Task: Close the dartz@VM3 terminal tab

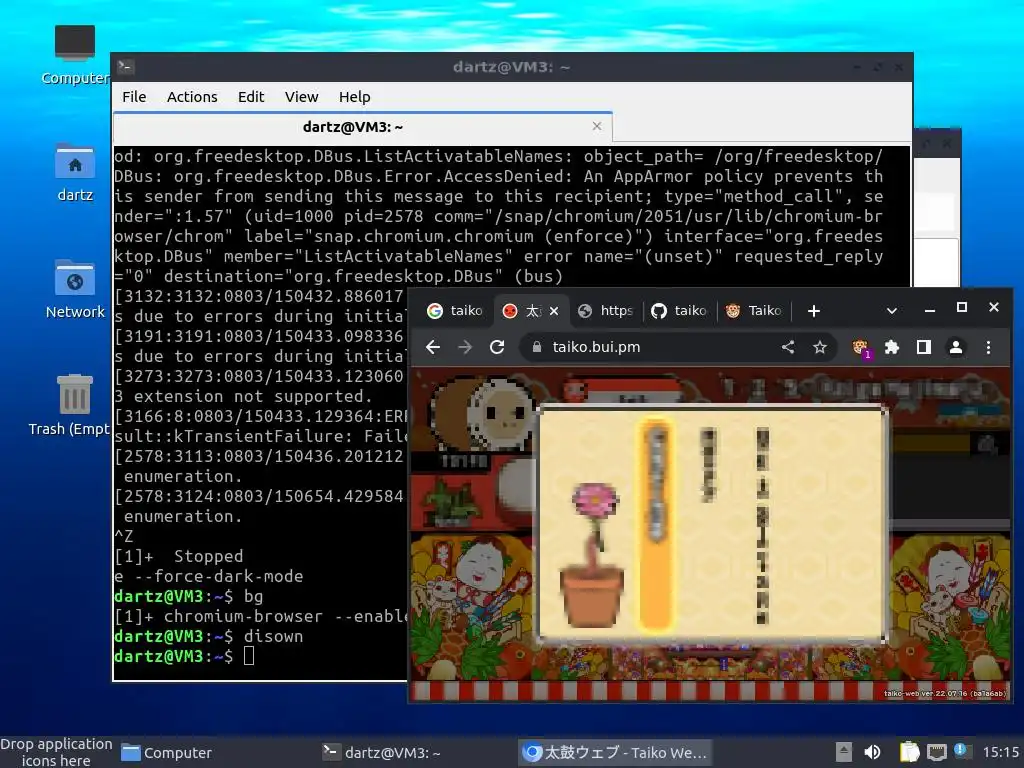Action: tap(596, 126)
